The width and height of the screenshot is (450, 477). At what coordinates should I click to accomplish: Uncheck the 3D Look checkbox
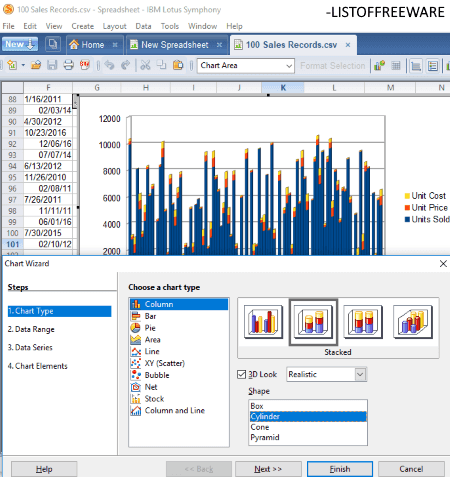pos(242,374)
